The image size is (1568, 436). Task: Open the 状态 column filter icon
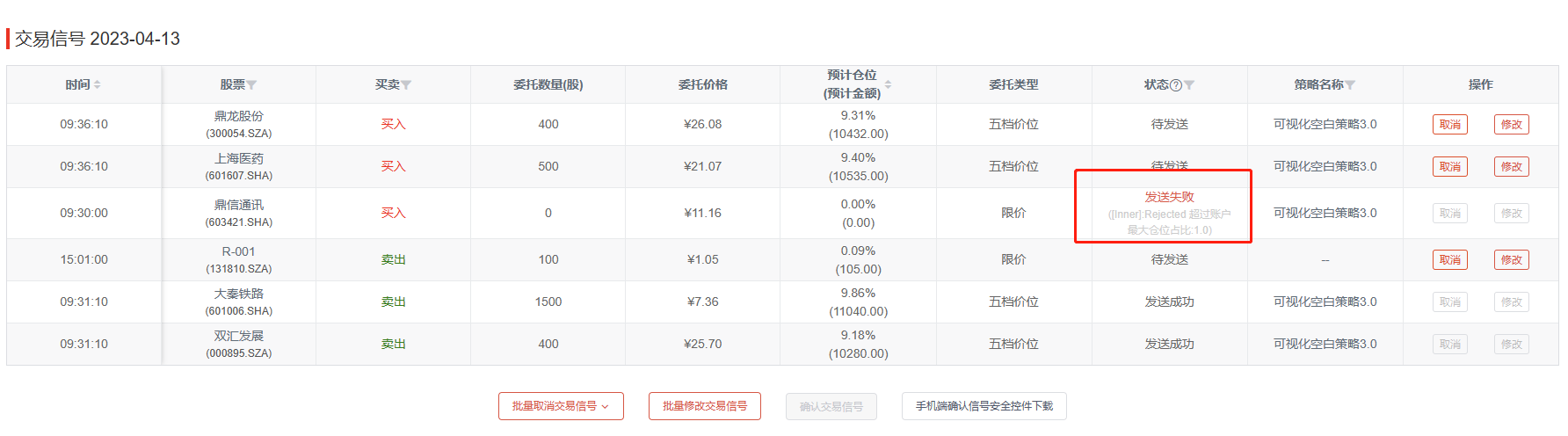point(1189,85)
